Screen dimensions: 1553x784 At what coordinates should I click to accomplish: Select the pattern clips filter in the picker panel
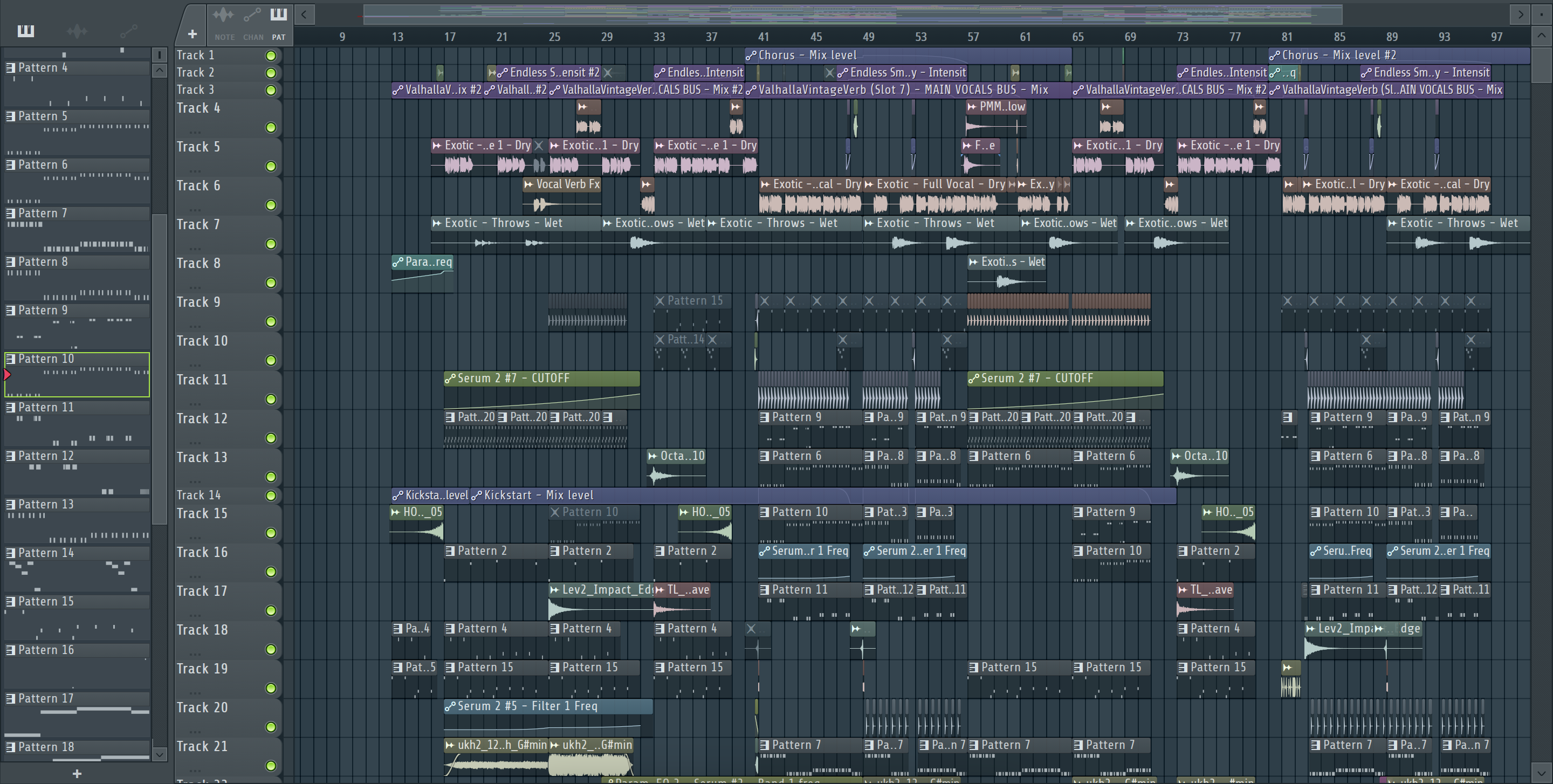25,31
